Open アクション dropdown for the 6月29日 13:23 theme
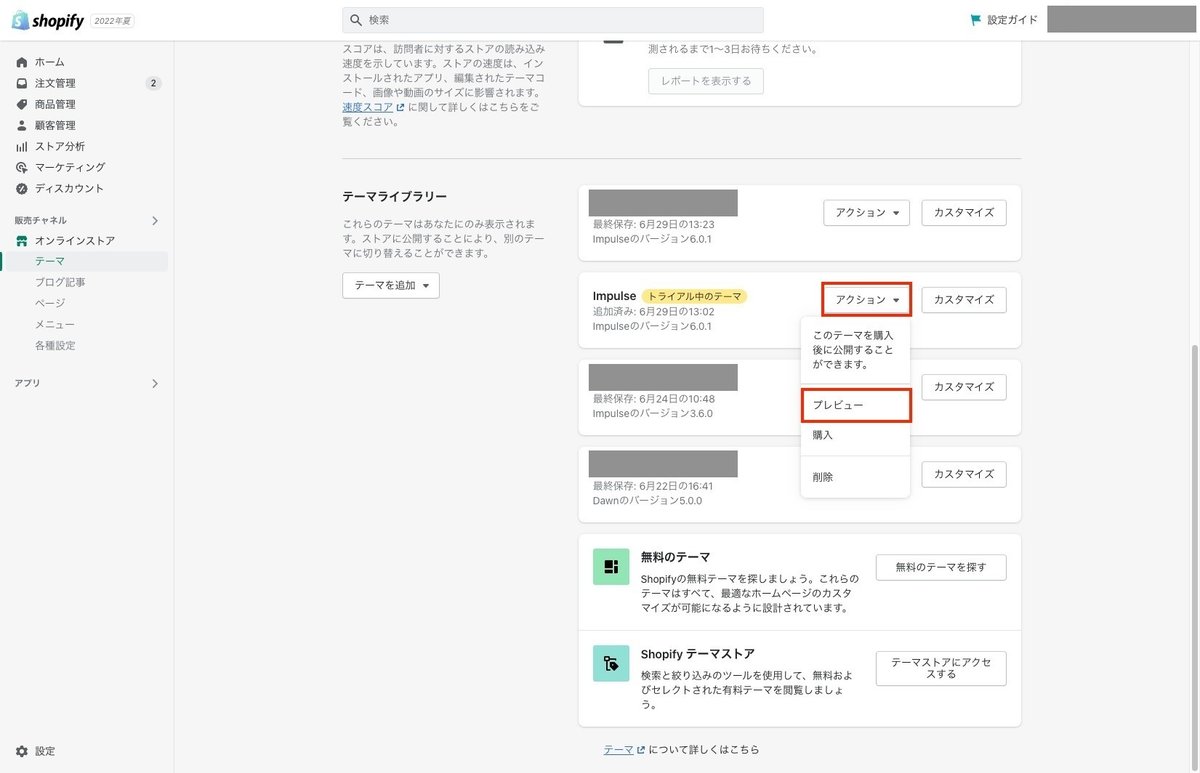 pos(866,213)
